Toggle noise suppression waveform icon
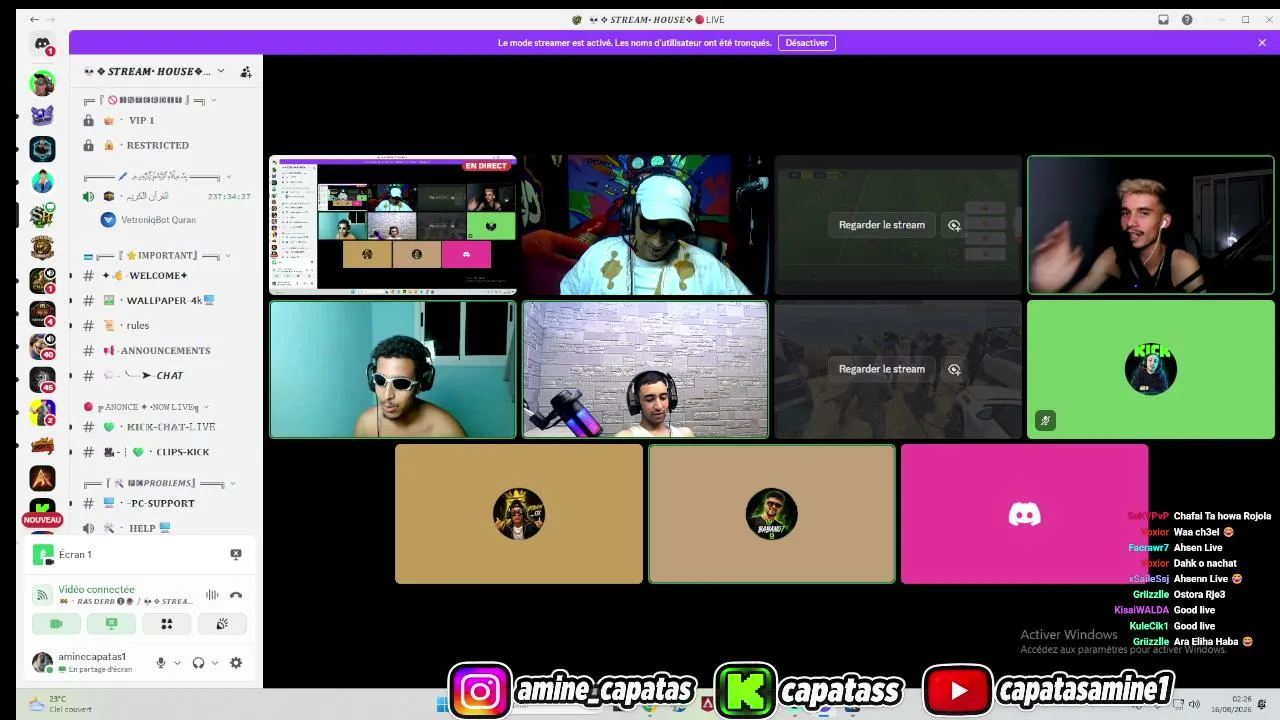 [x=212, y=595]
